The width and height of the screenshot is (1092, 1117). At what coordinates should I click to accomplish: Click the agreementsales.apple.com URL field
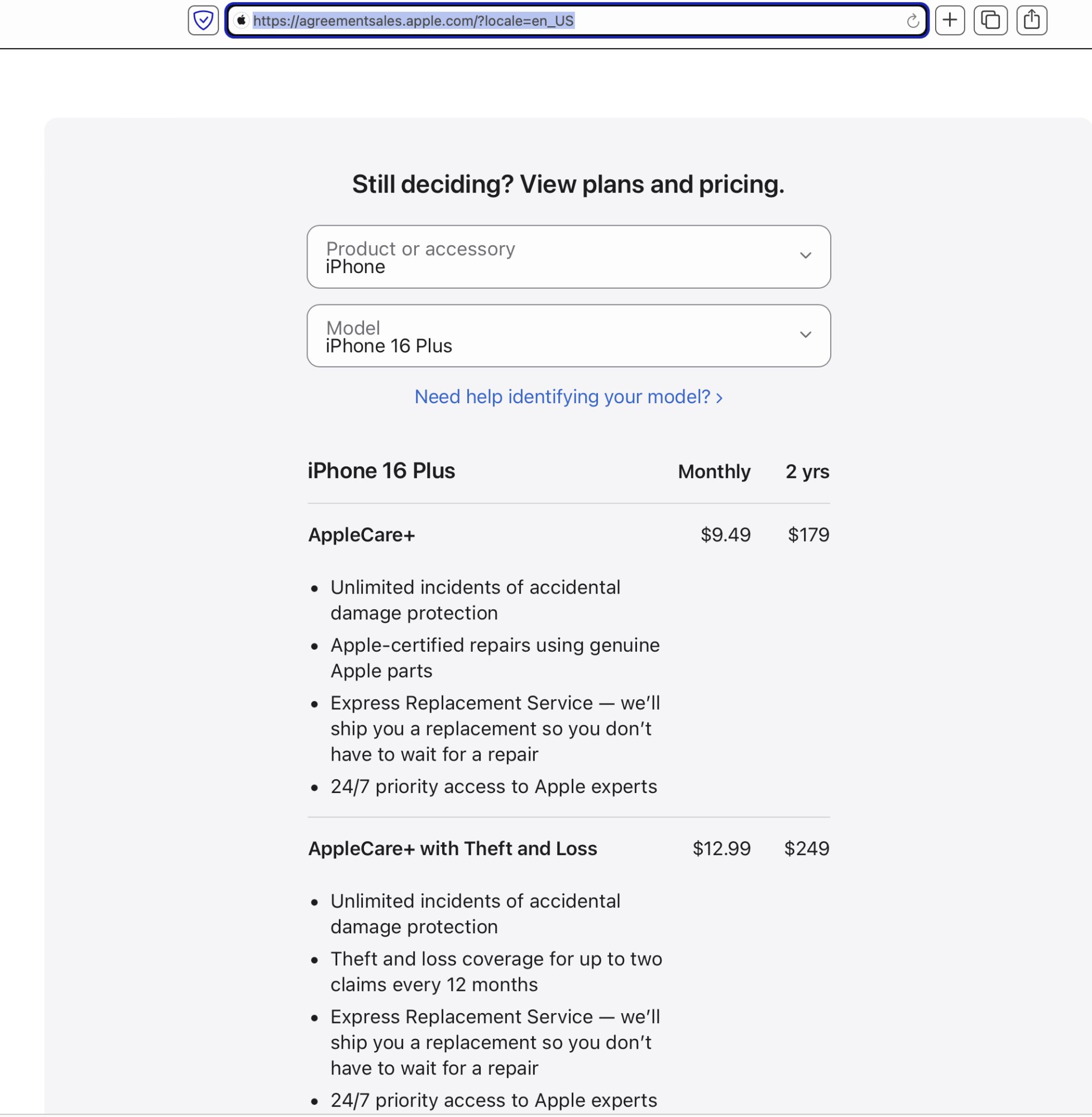(573, 21)
